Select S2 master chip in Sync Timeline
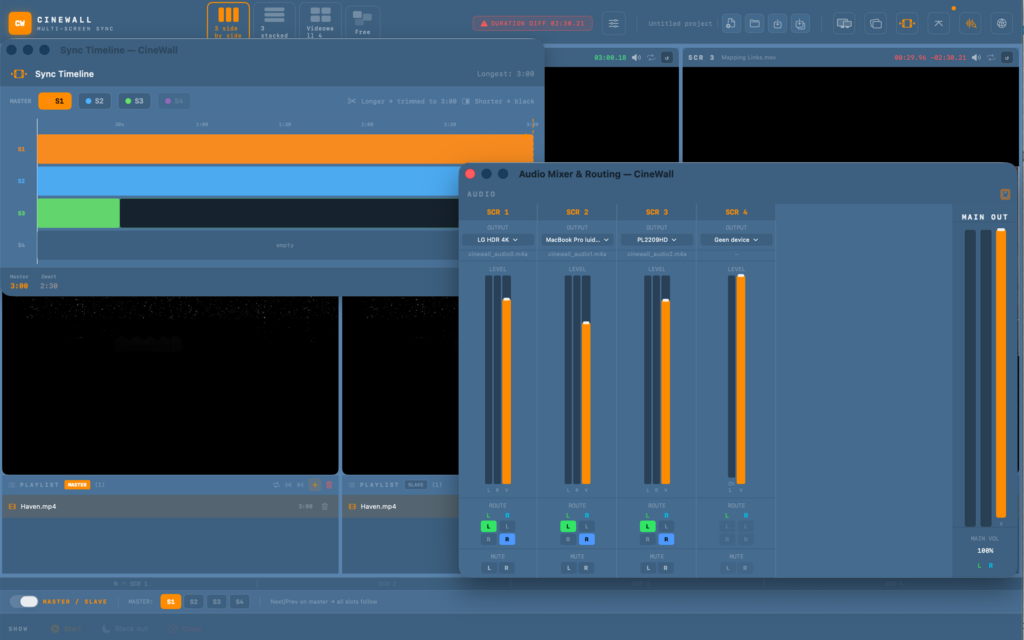Image resolution: width=1024 pixels, height=640 pixels. [x=95, y=101]
